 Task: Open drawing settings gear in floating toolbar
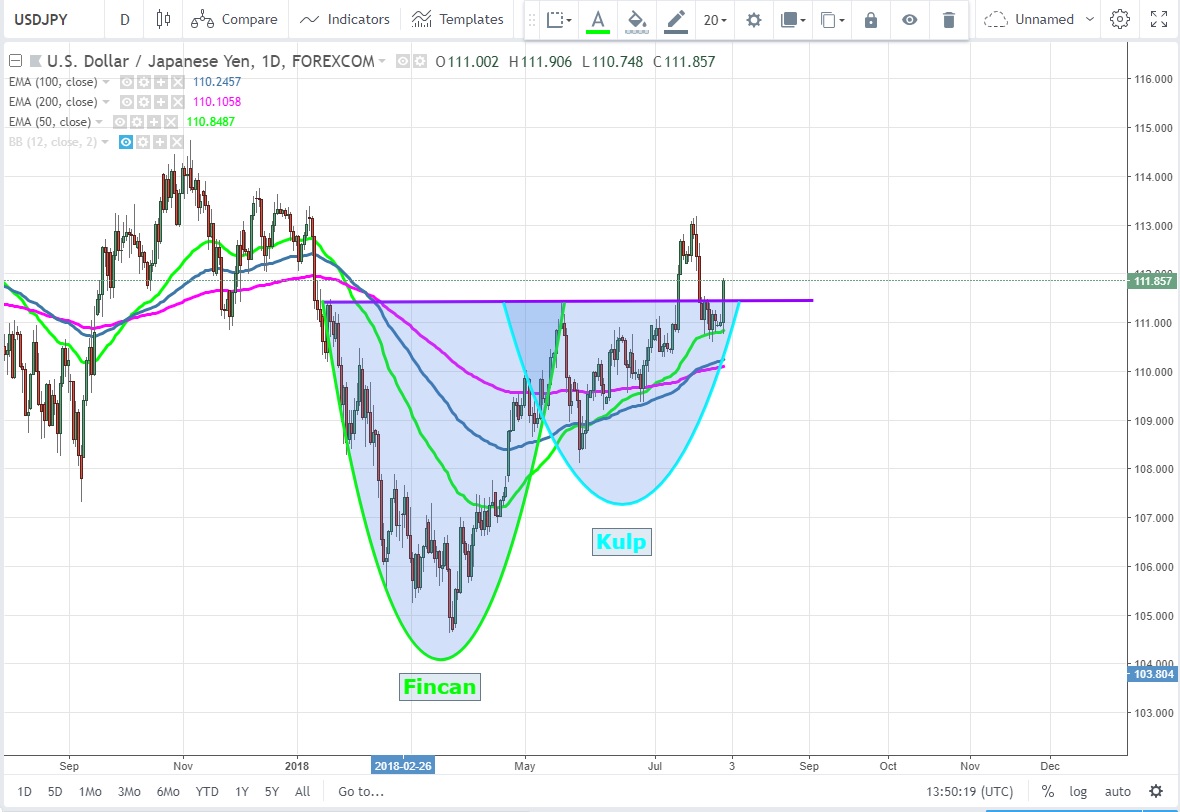click(x=754, y=20)
